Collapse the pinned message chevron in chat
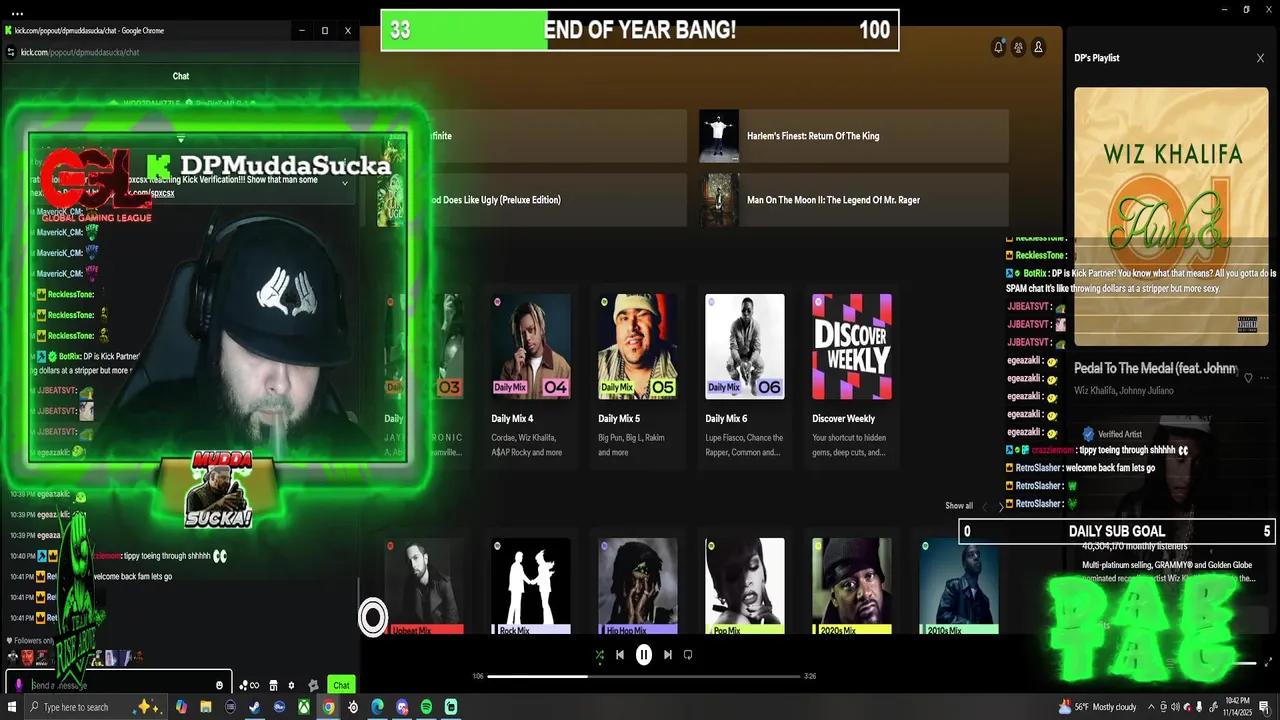1280x720 pixels. (345, 183)
